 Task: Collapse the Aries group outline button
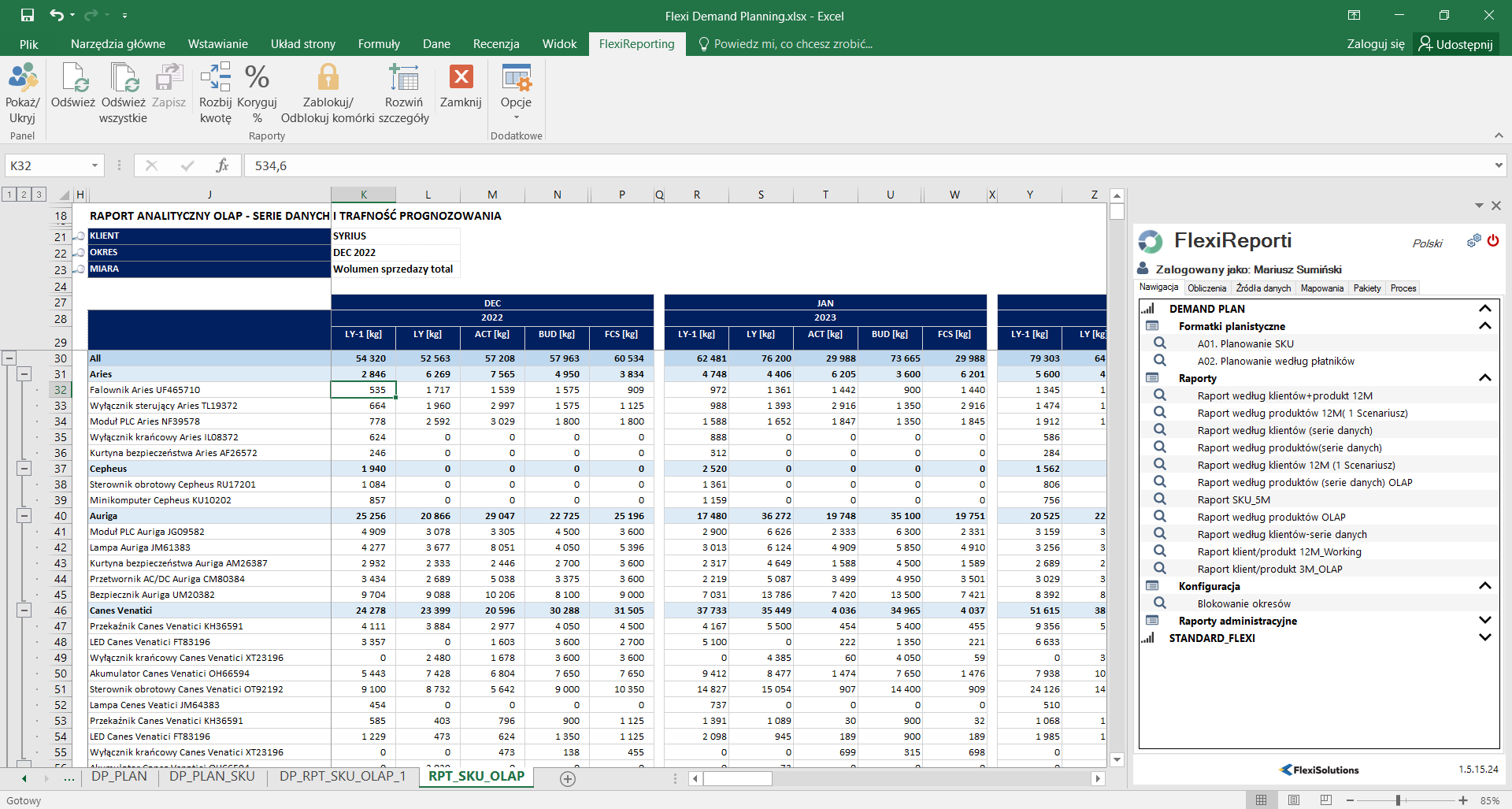pyautogui.click(x=24, y=374)
